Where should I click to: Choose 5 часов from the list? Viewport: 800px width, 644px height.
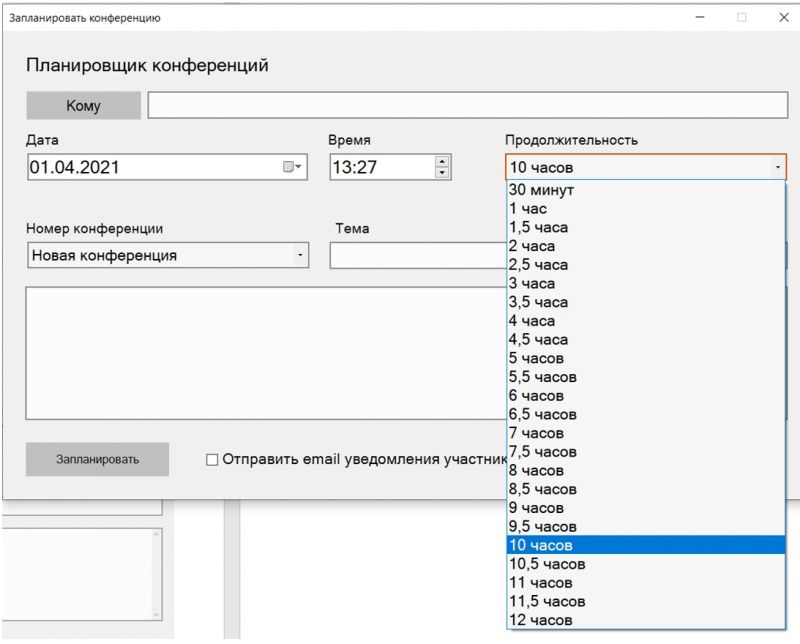(646, 358)
